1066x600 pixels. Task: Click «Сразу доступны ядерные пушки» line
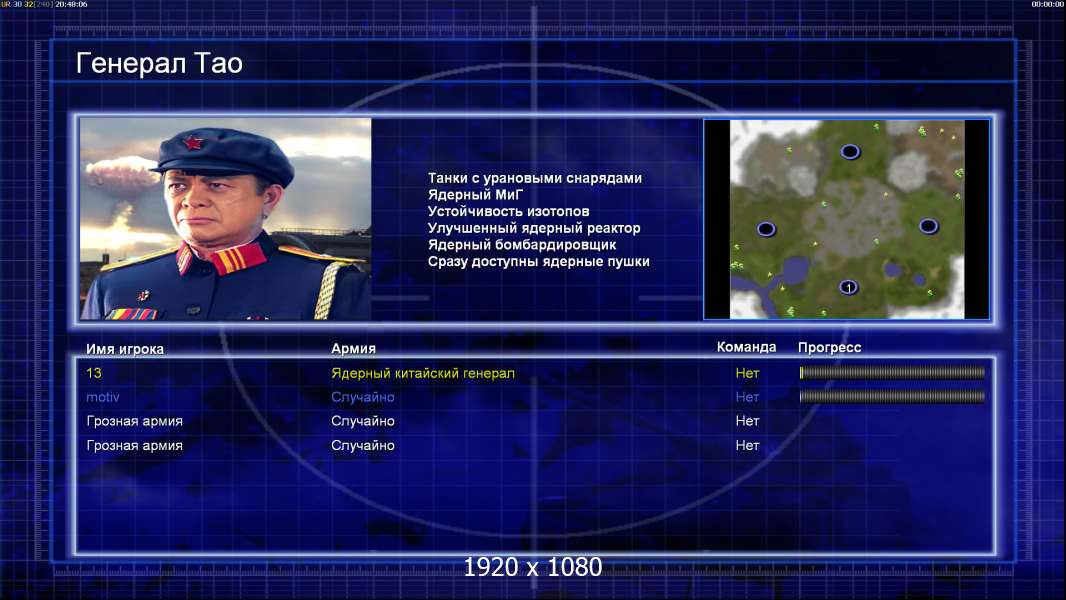[x=538, y=262]
